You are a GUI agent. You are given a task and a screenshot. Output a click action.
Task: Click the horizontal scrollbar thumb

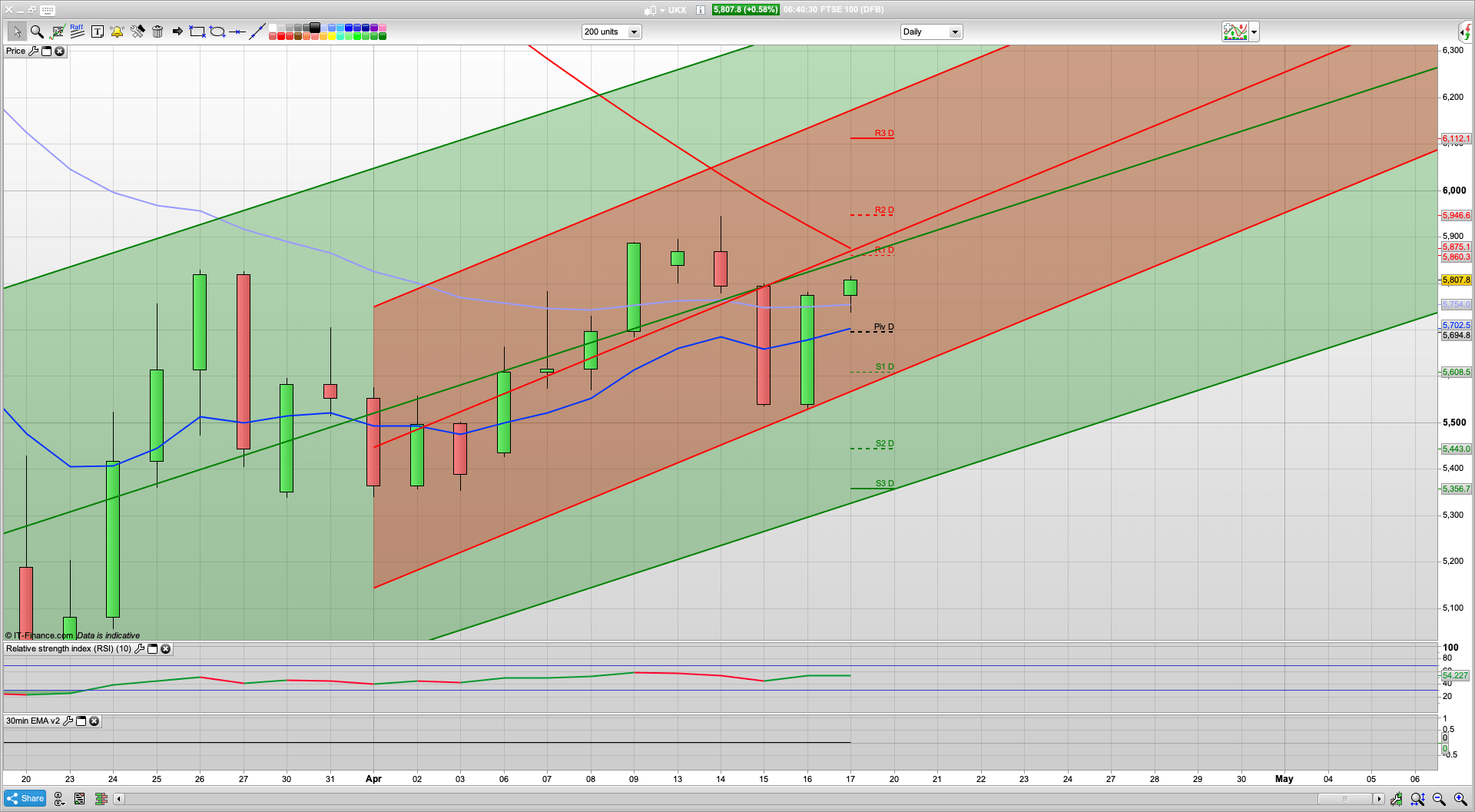pyautogui.click(x=1344, y=799)
